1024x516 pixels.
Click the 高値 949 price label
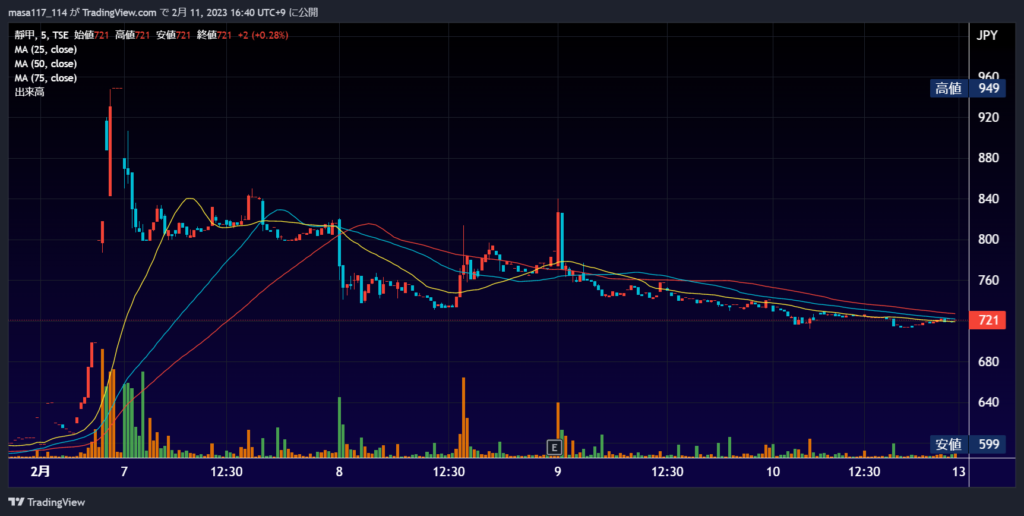pos(968,88)
